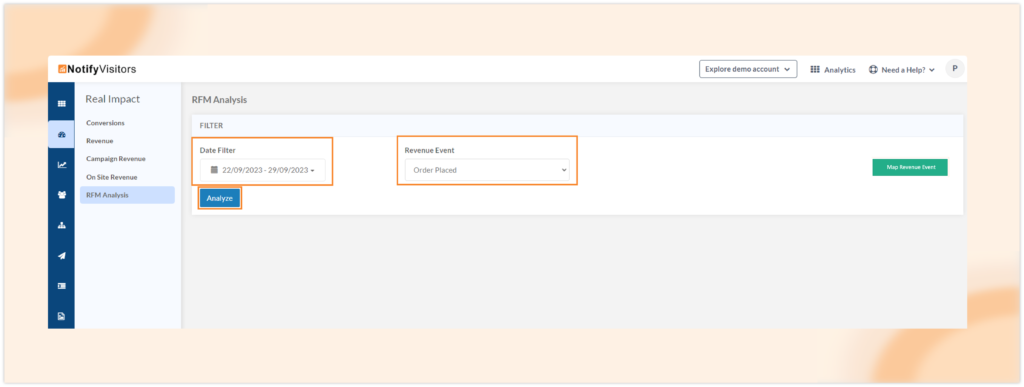This screenshot has width=1024, height=387.
Task: Open the date range picker 22/09/2023 - 29/09/2023
Action: [x=263, y=170]
